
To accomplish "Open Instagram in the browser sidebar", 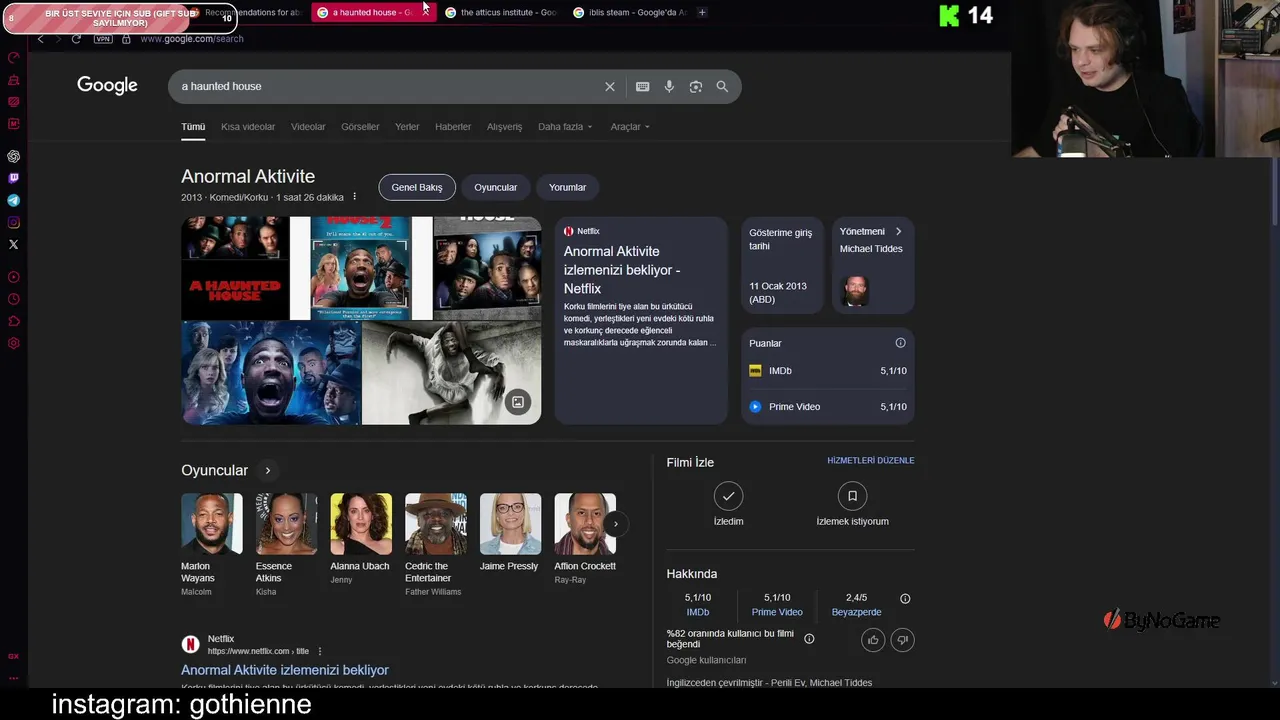I will [x=13, y=223].
